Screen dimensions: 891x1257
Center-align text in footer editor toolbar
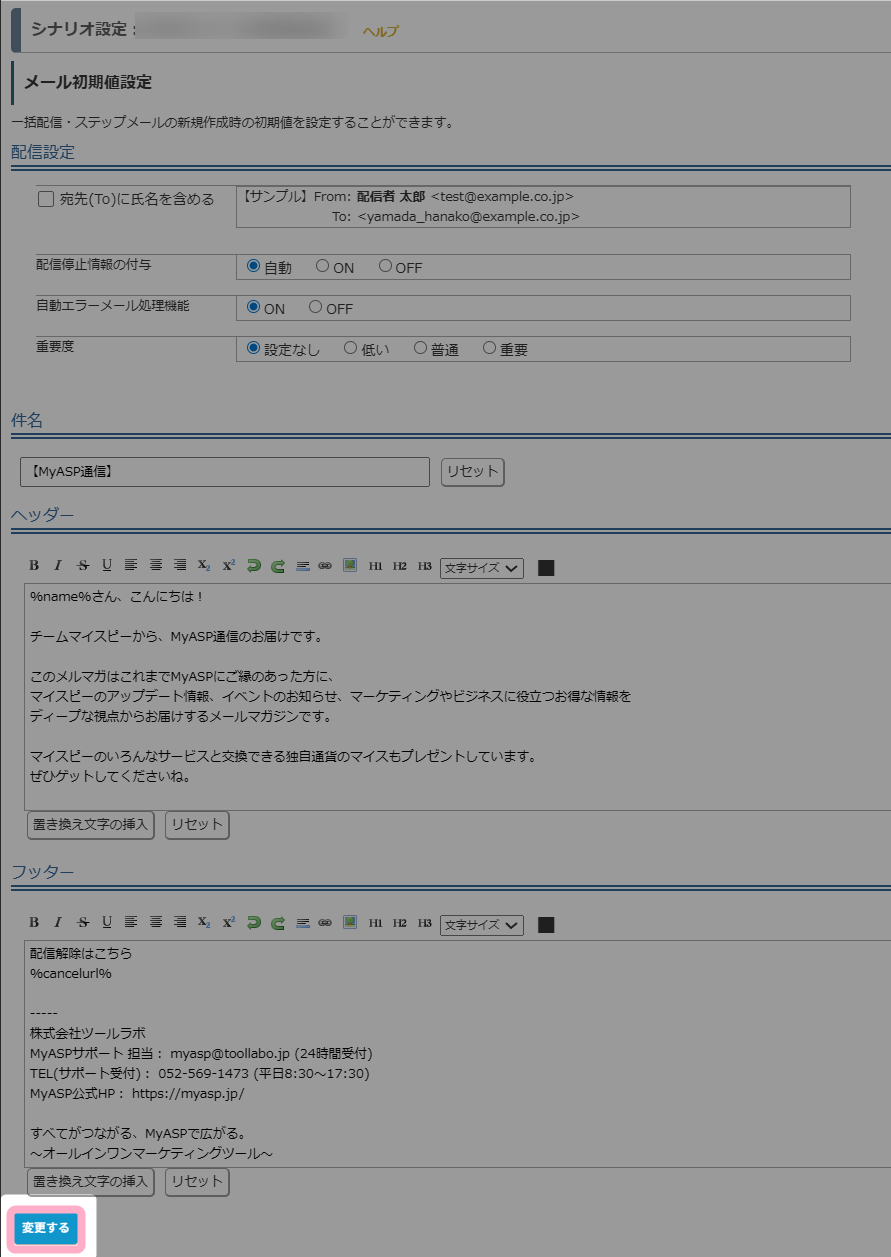156,923
